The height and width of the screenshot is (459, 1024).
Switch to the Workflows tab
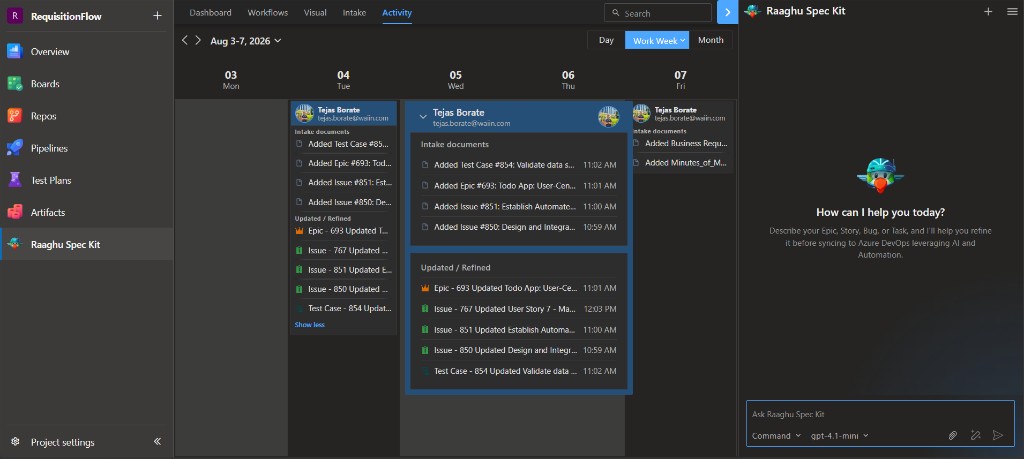tap(268, 12)
